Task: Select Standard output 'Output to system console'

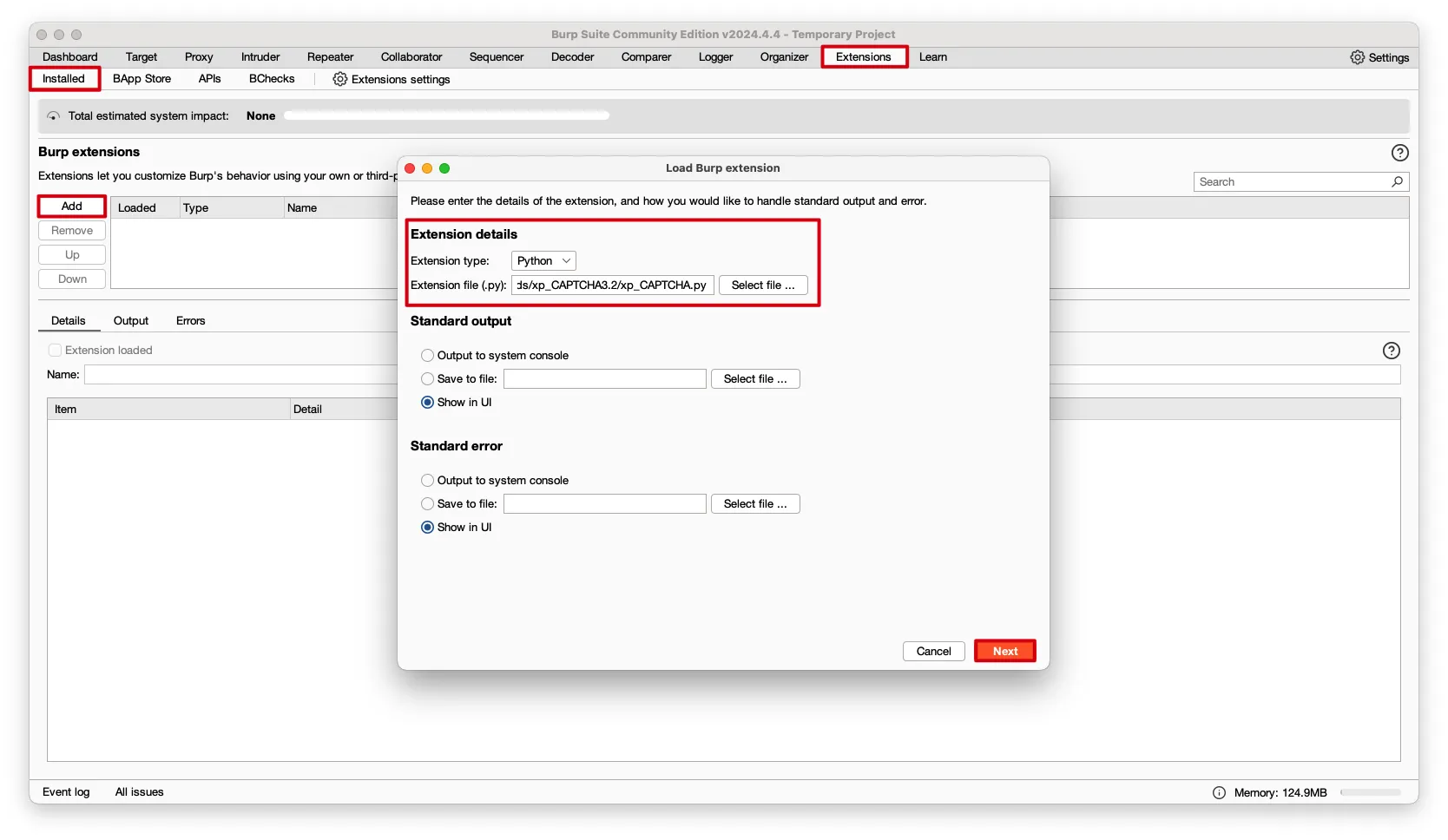Action: [x=427, y=356]
